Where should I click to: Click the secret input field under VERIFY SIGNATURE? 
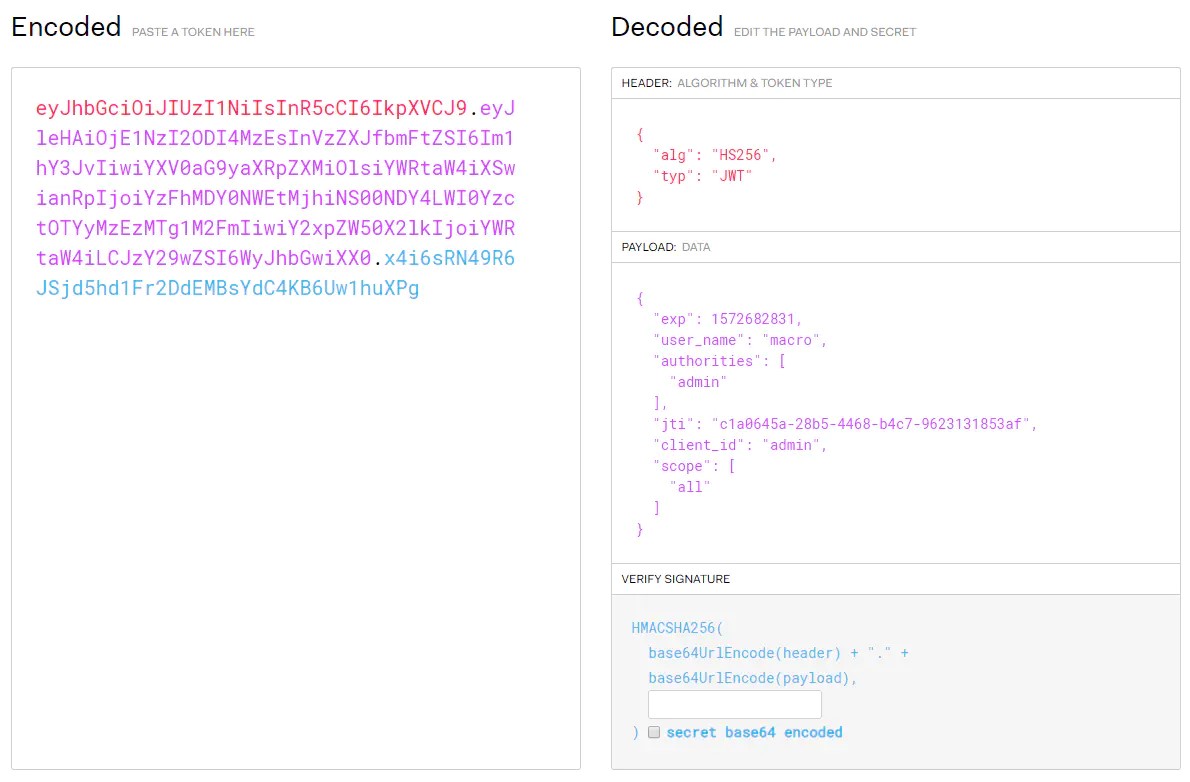(734, 704)
